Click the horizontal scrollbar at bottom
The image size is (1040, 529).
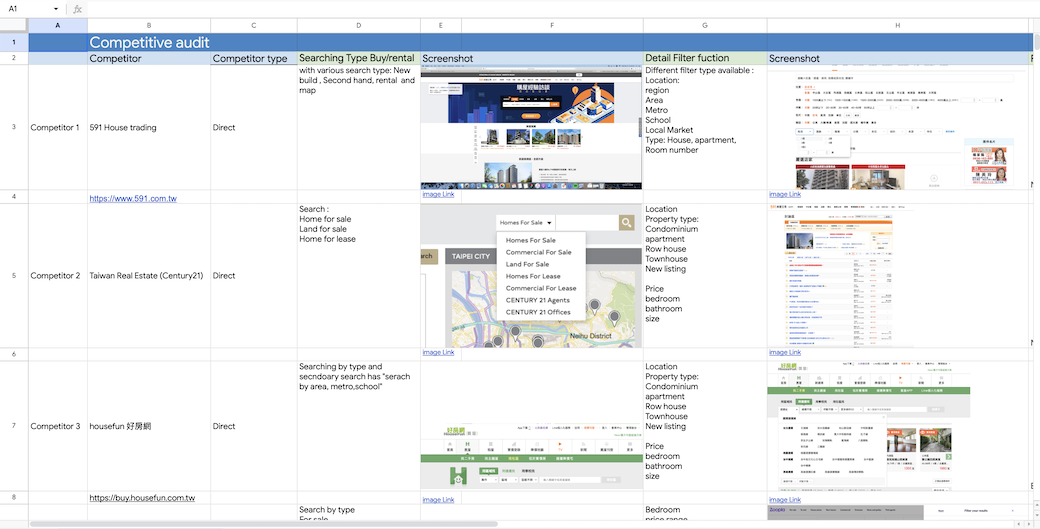(x=264, y=524)
